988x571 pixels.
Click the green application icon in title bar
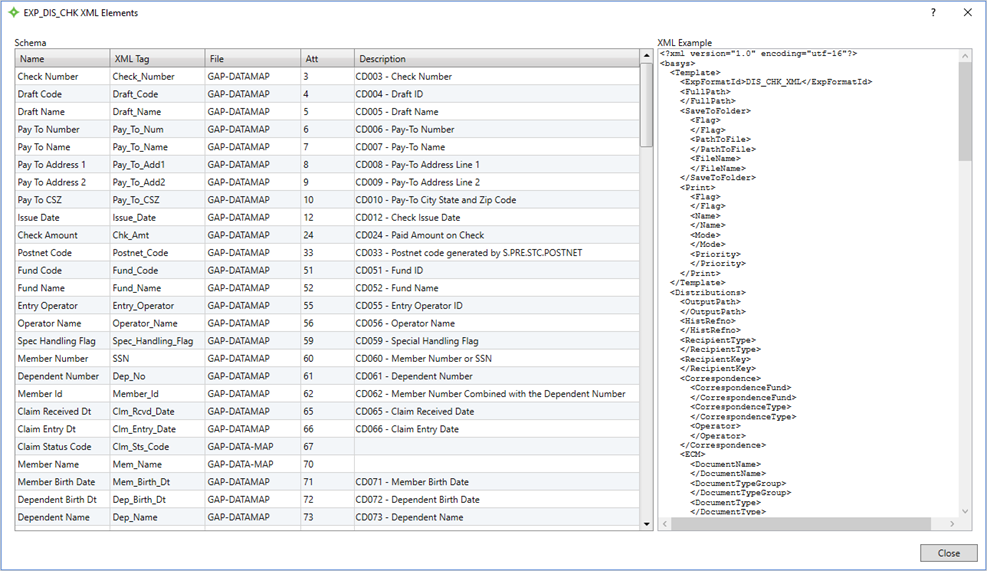point(13,13)
